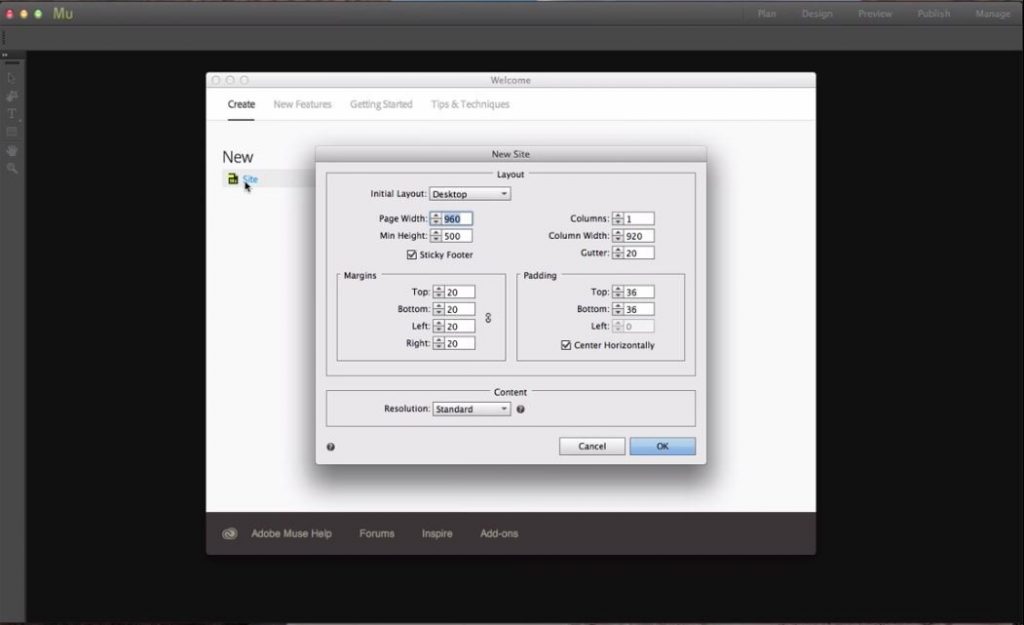Image resolution: width=1024 pixels, height=625 pixels.
Task: Click the Padding Top input field
Action: (639, 292)
